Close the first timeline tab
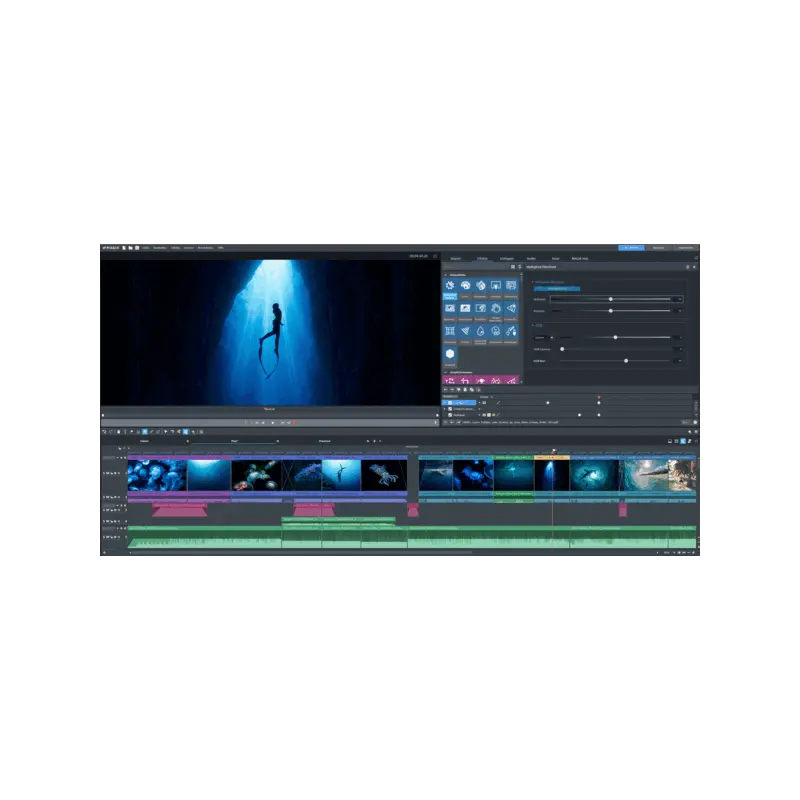Screen dimensions: 800x800 click(187, 441)
